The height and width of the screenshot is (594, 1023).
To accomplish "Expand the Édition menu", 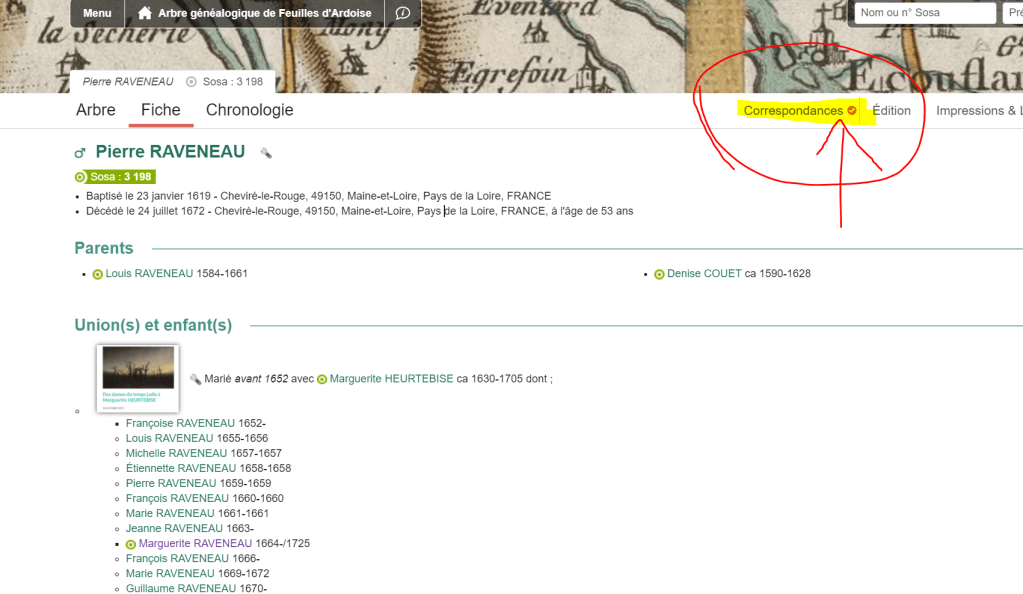I will (891, 111).
